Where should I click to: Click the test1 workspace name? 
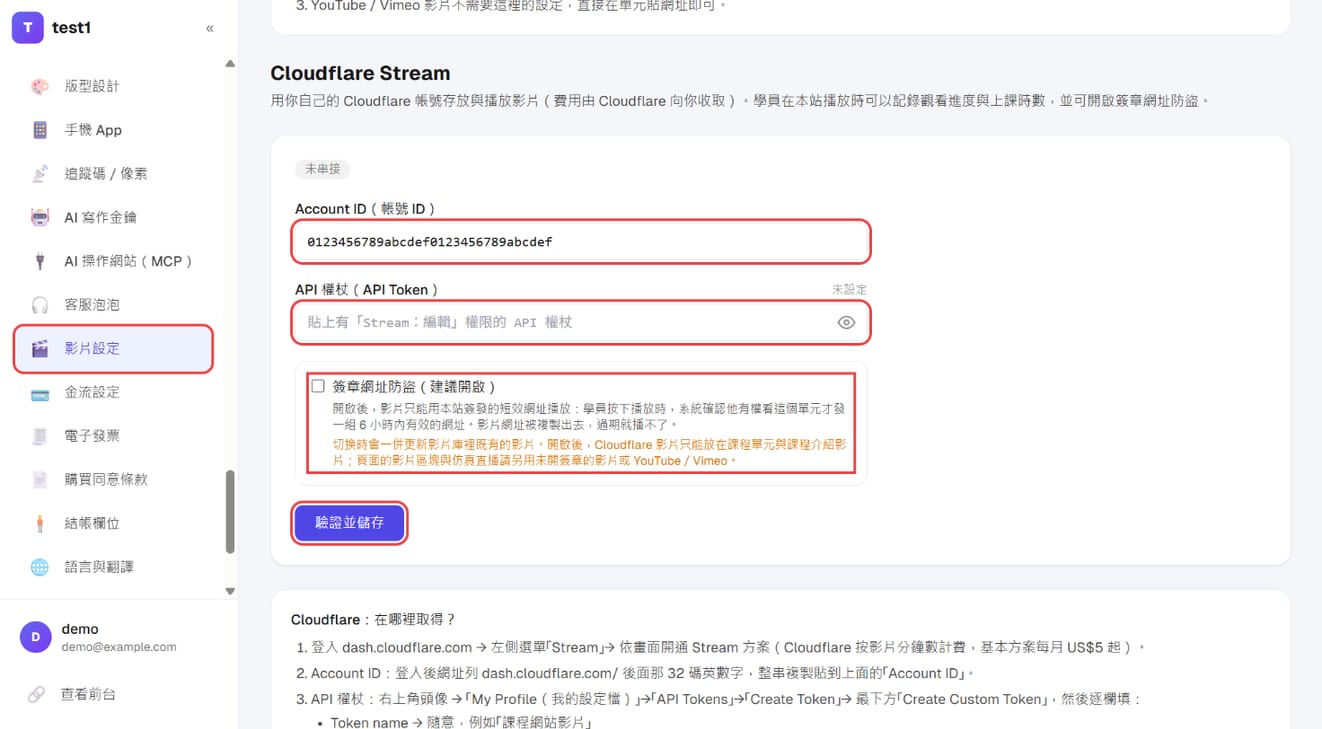[72, 28]
